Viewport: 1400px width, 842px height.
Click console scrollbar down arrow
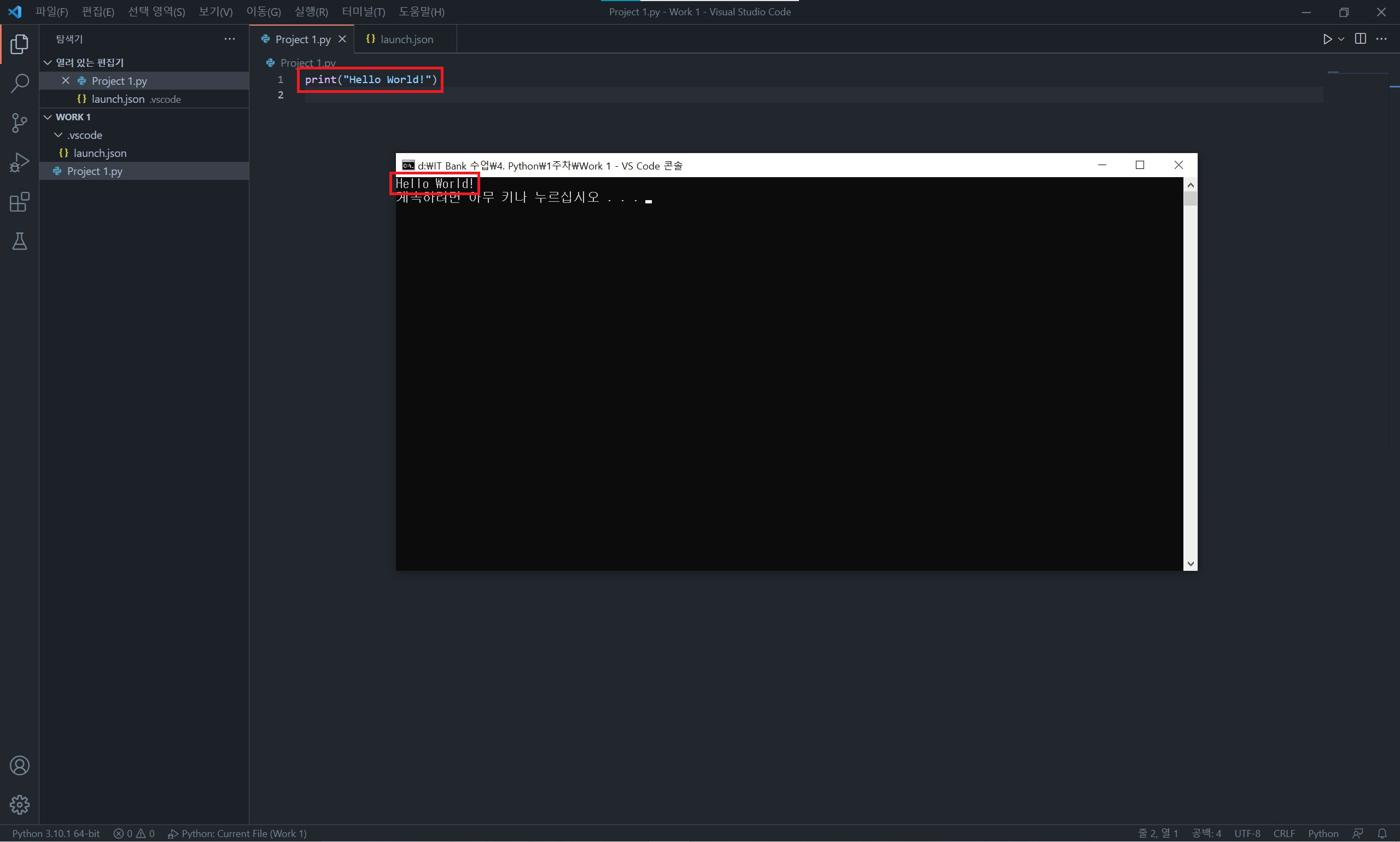click(x=1190, y=564)
